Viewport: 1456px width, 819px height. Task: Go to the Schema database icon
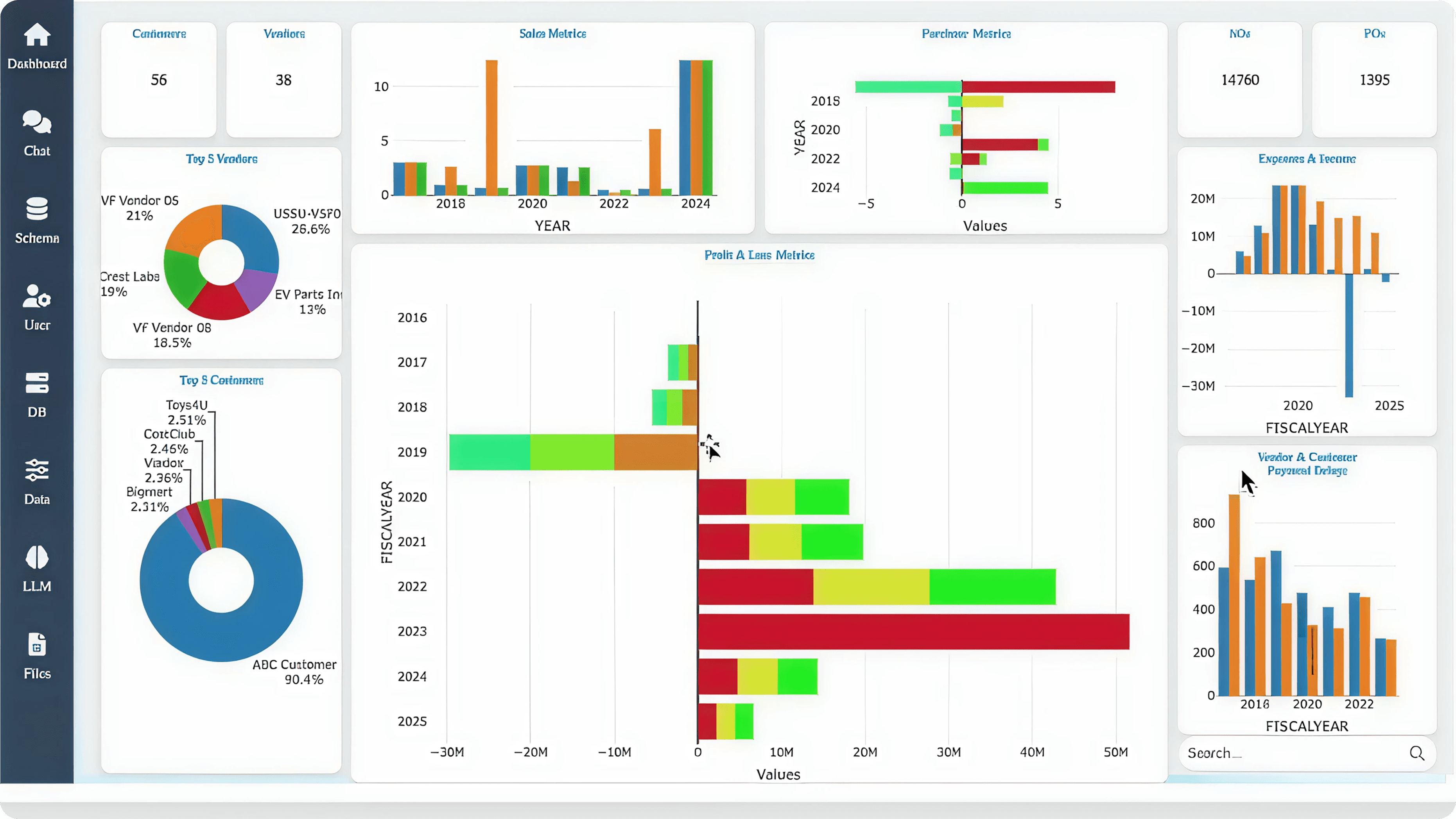37,209
